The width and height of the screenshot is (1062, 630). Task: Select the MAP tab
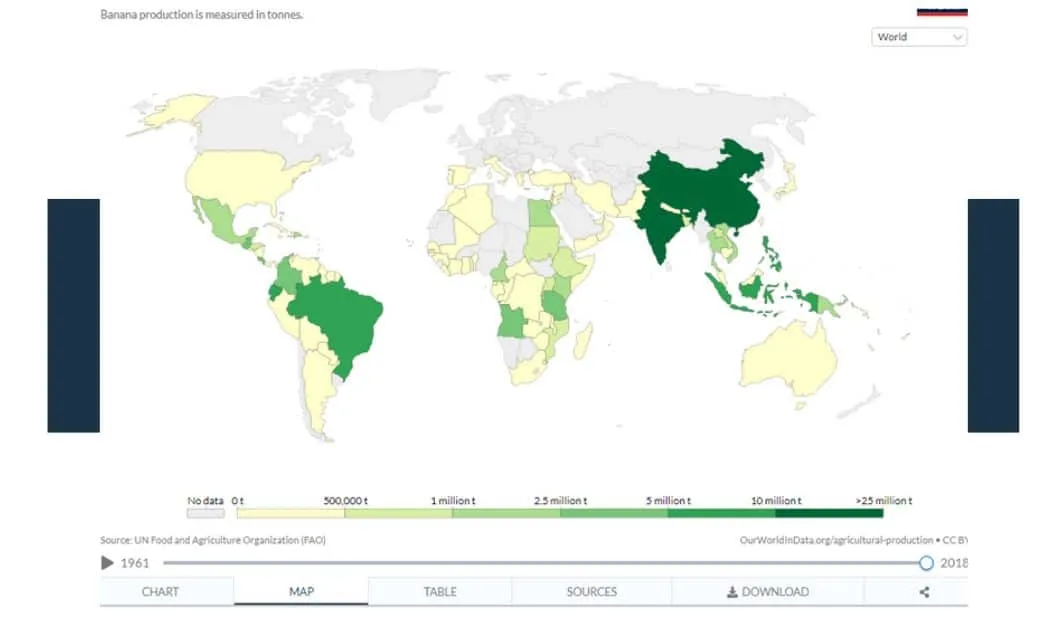tap(302, 591)
